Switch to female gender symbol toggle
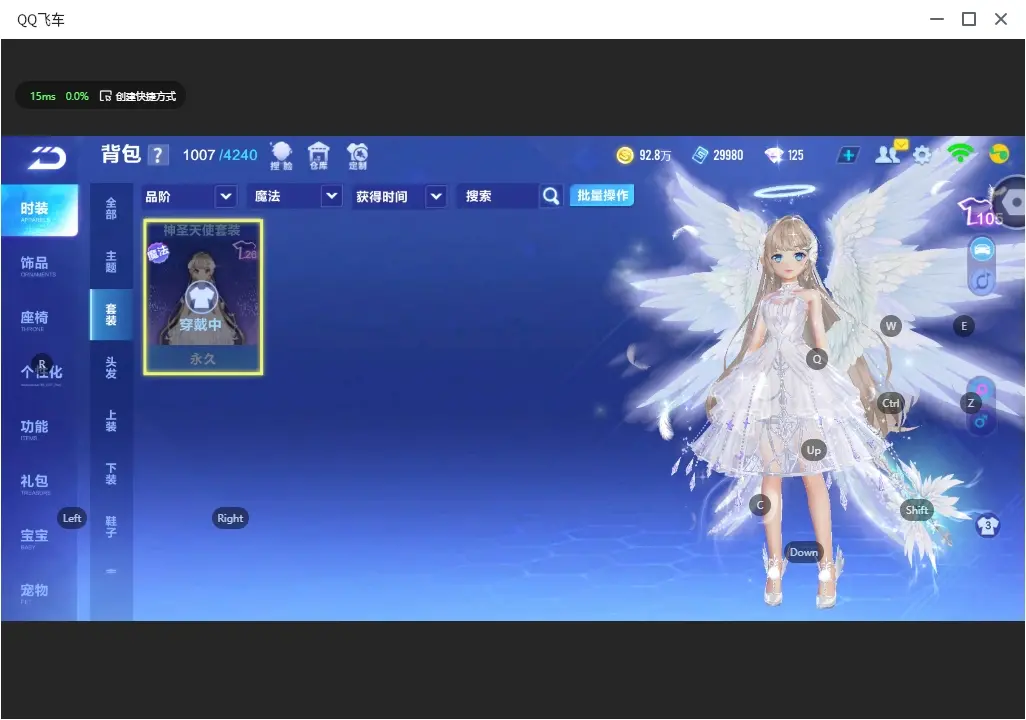The image size is (1026, 720). (x=982, y=390)
